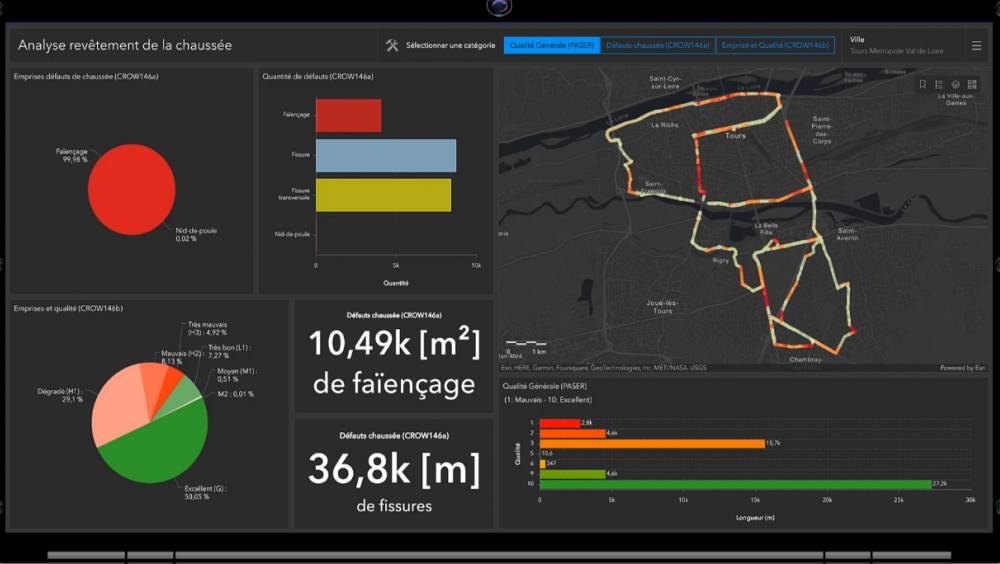Screen dimensions: 1000x564
Task: Click the blue Fissure bar
Action: pos(385,155)
